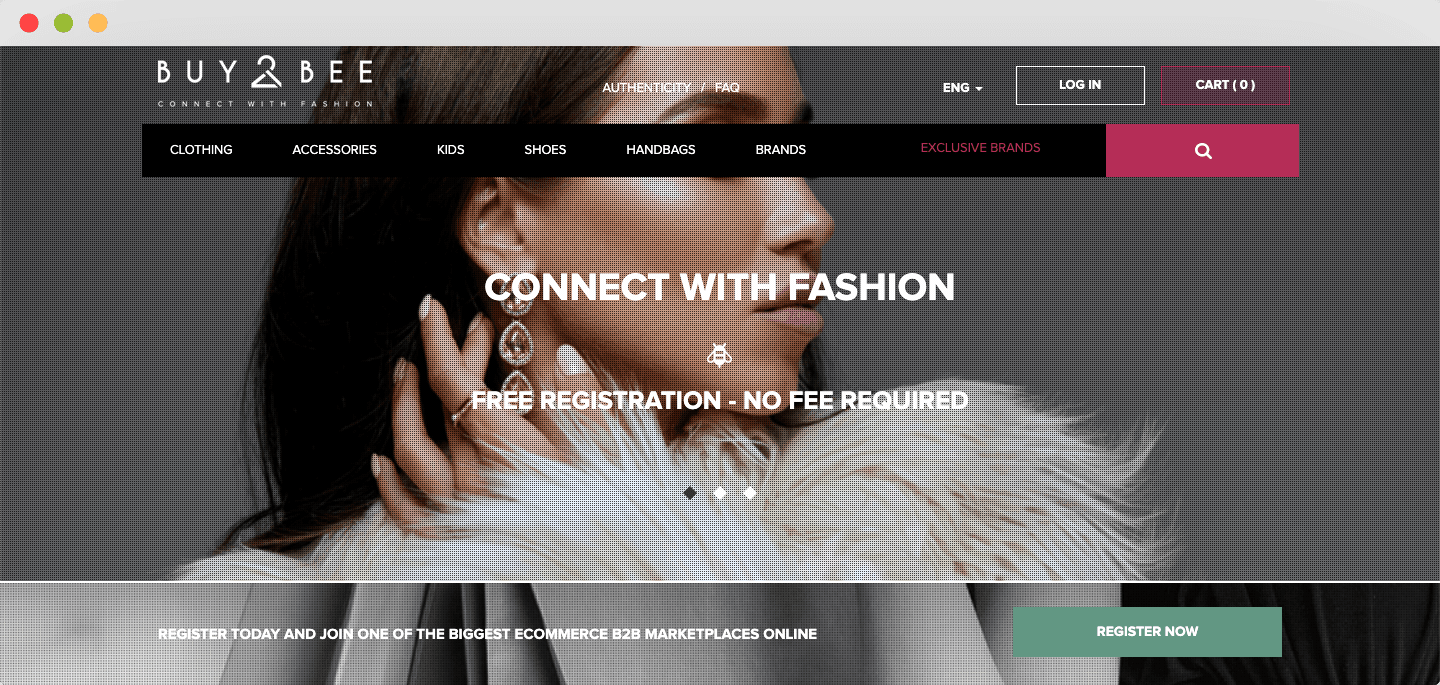Open the Clothing menu
Image resolution: width=1440 pixels, height=685 pixels.
pyautogui.click(x=201, y=150)
